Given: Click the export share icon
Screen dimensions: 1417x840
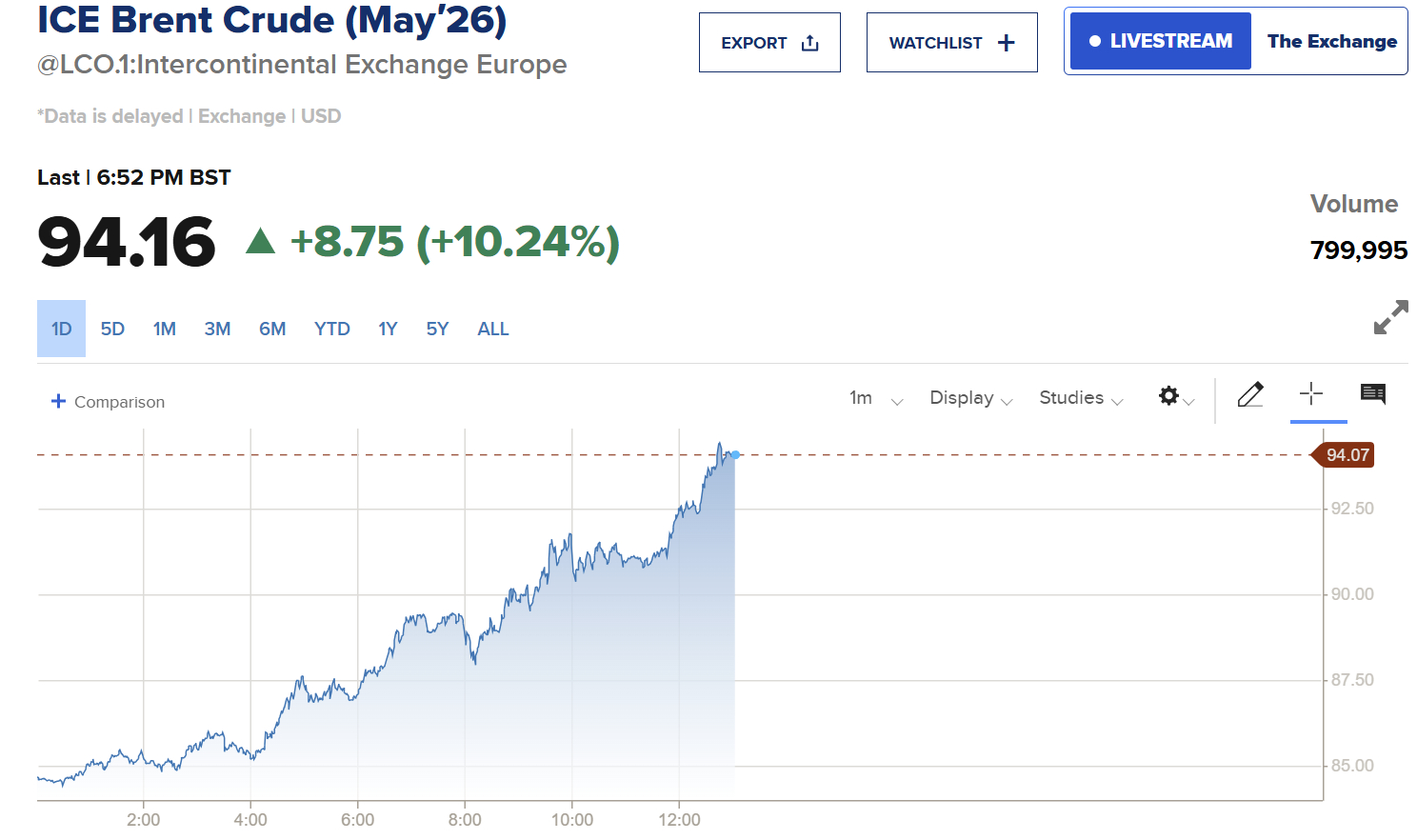Looking at the screenshot, I should click(x=810, y=43).
